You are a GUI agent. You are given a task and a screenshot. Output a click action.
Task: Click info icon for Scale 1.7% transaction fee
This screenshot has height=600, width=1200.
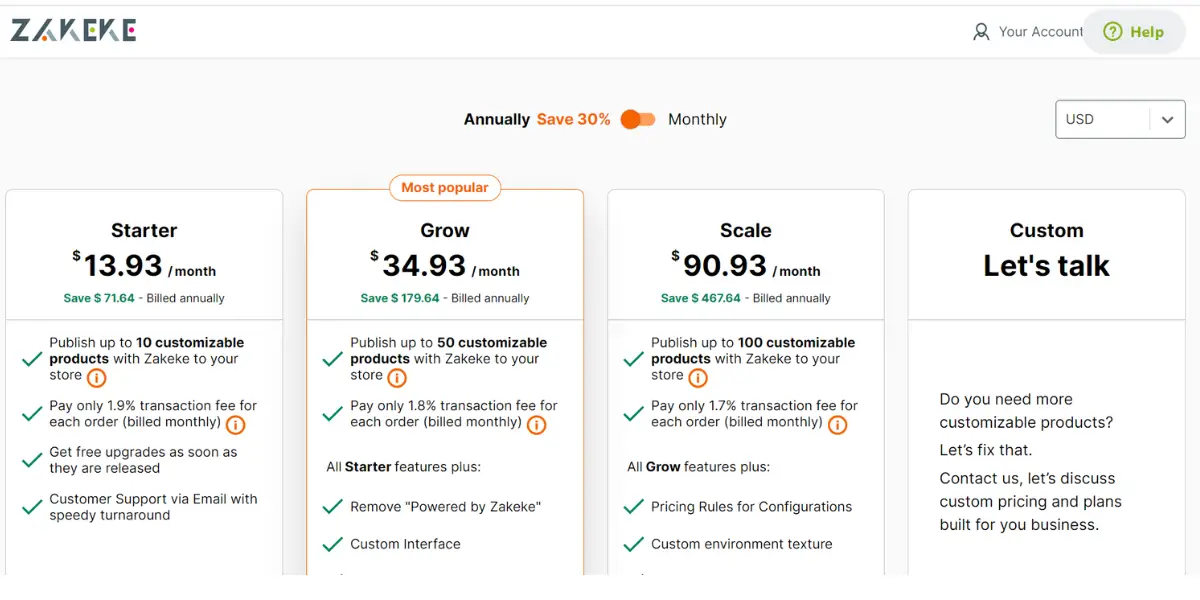click(837, 425)
